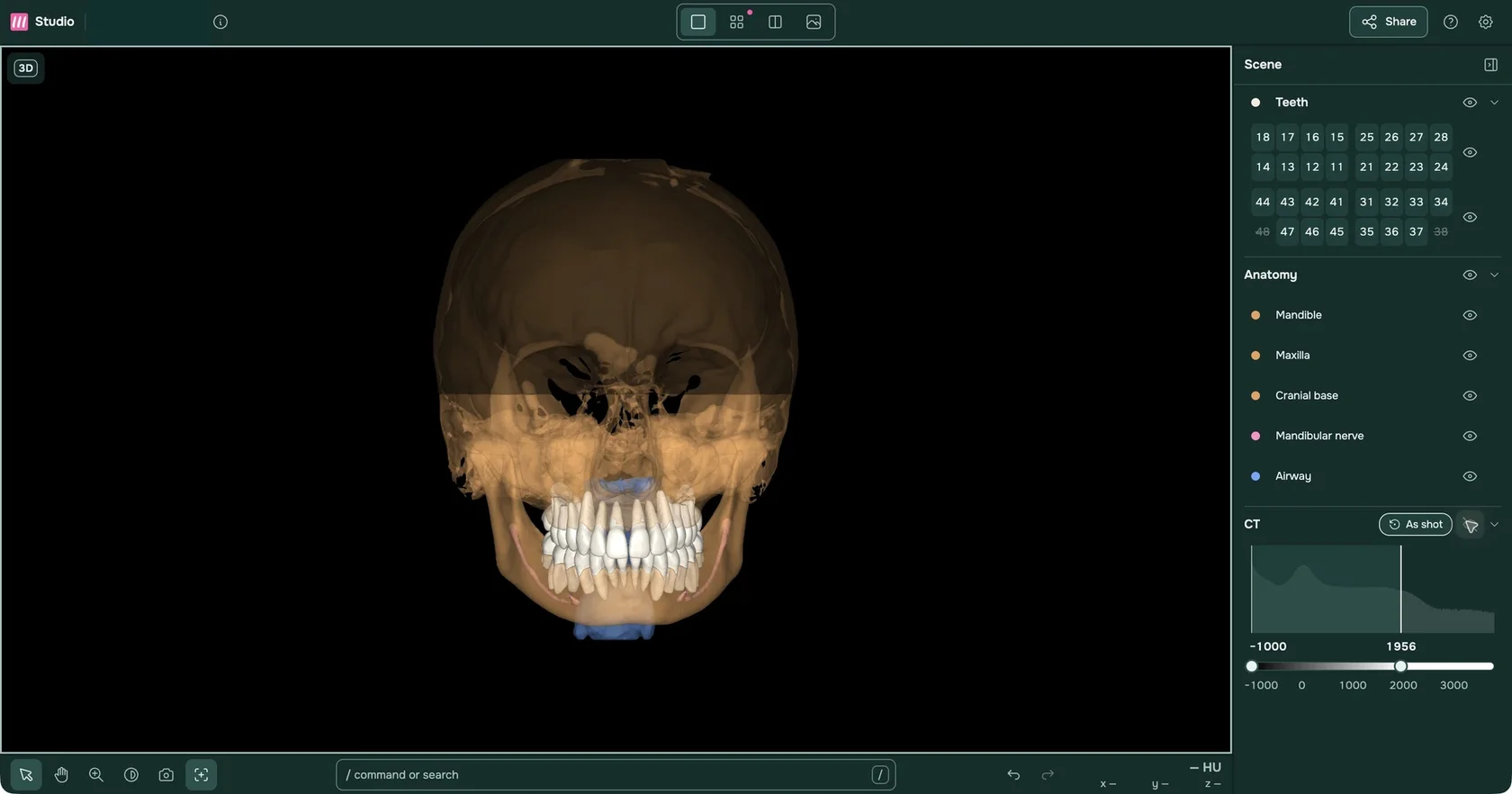This screenshot has width=1512, height=794.
Task: Focus the command or search field
Action: pos(616,774)
